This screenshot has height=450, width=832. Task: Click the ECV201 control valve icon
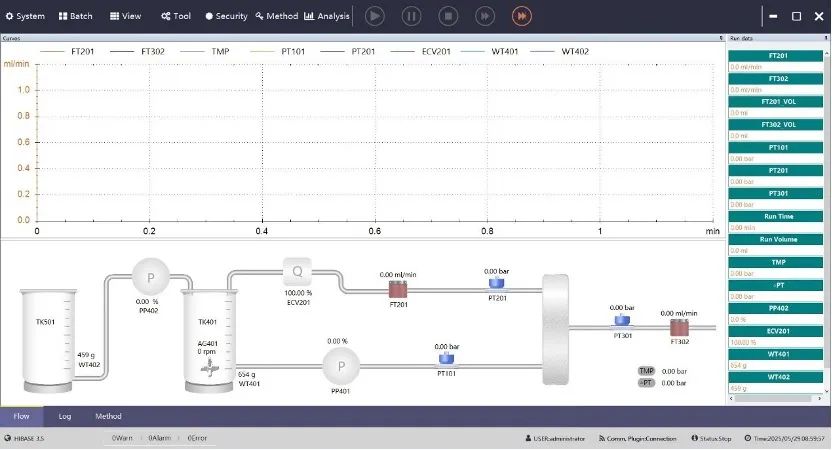298,271
